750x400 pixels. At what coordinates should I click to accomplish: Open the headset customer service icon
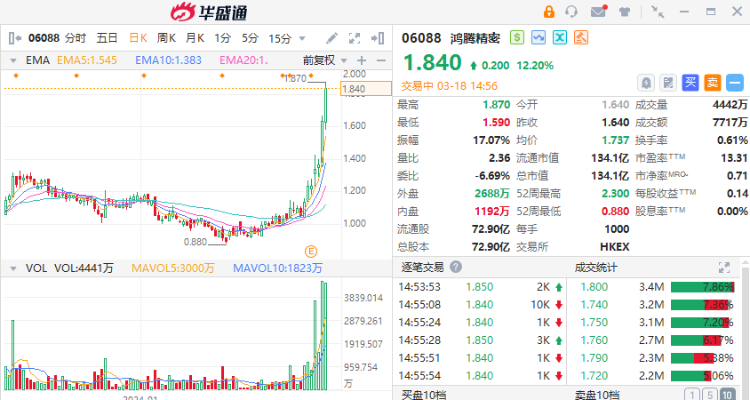tap(571, 11)
